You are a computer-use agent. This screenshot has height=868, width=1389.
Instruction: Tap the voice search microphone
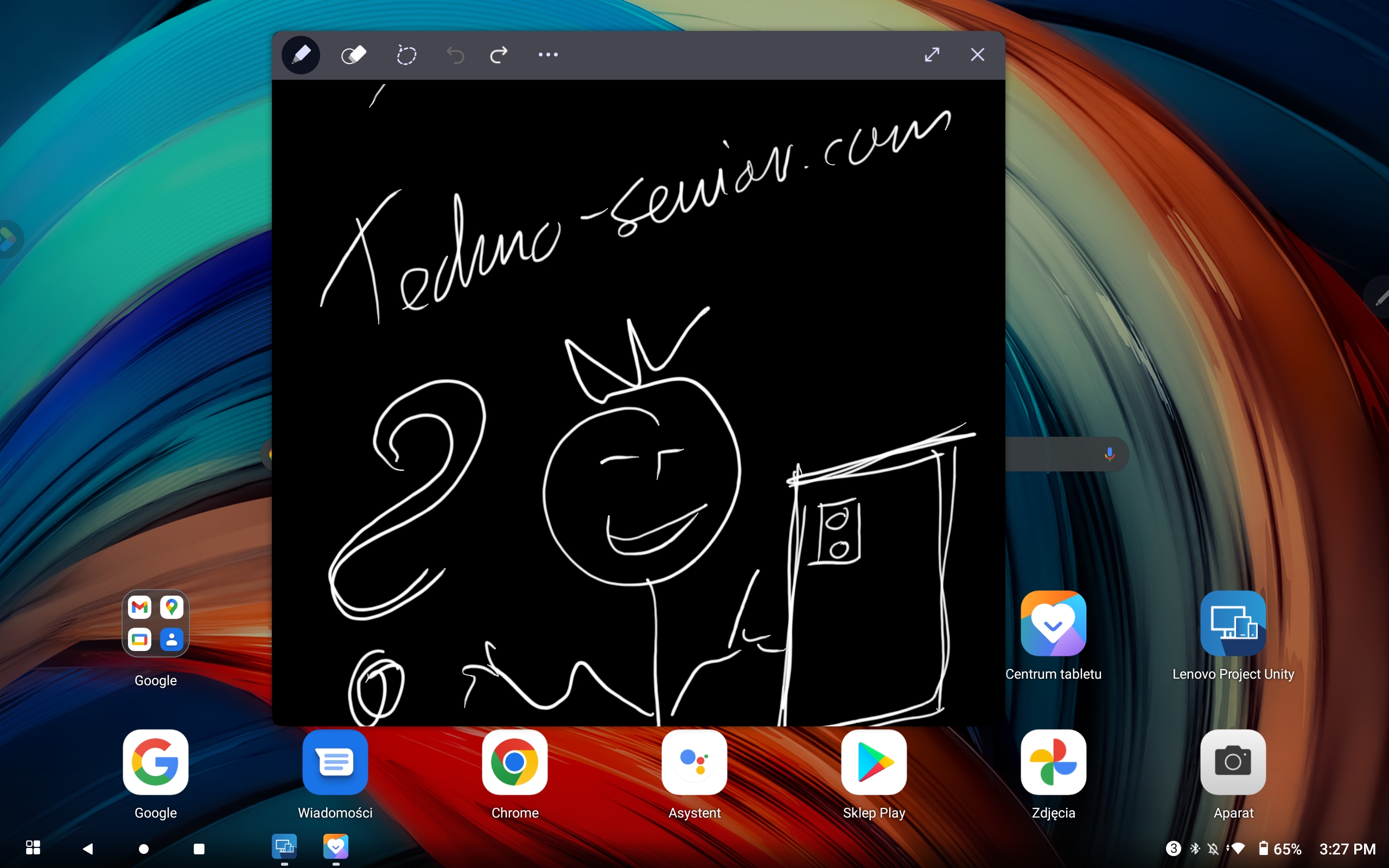[1110, 454]
